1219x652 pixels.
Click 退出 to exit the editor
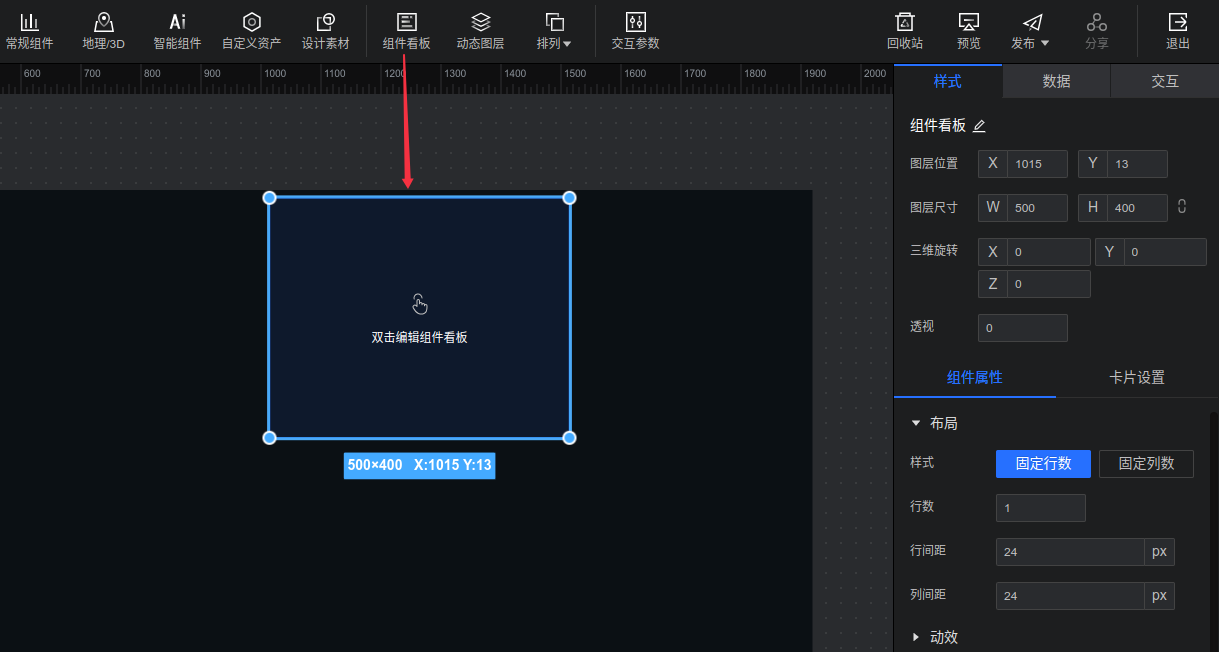point(1178,31)
